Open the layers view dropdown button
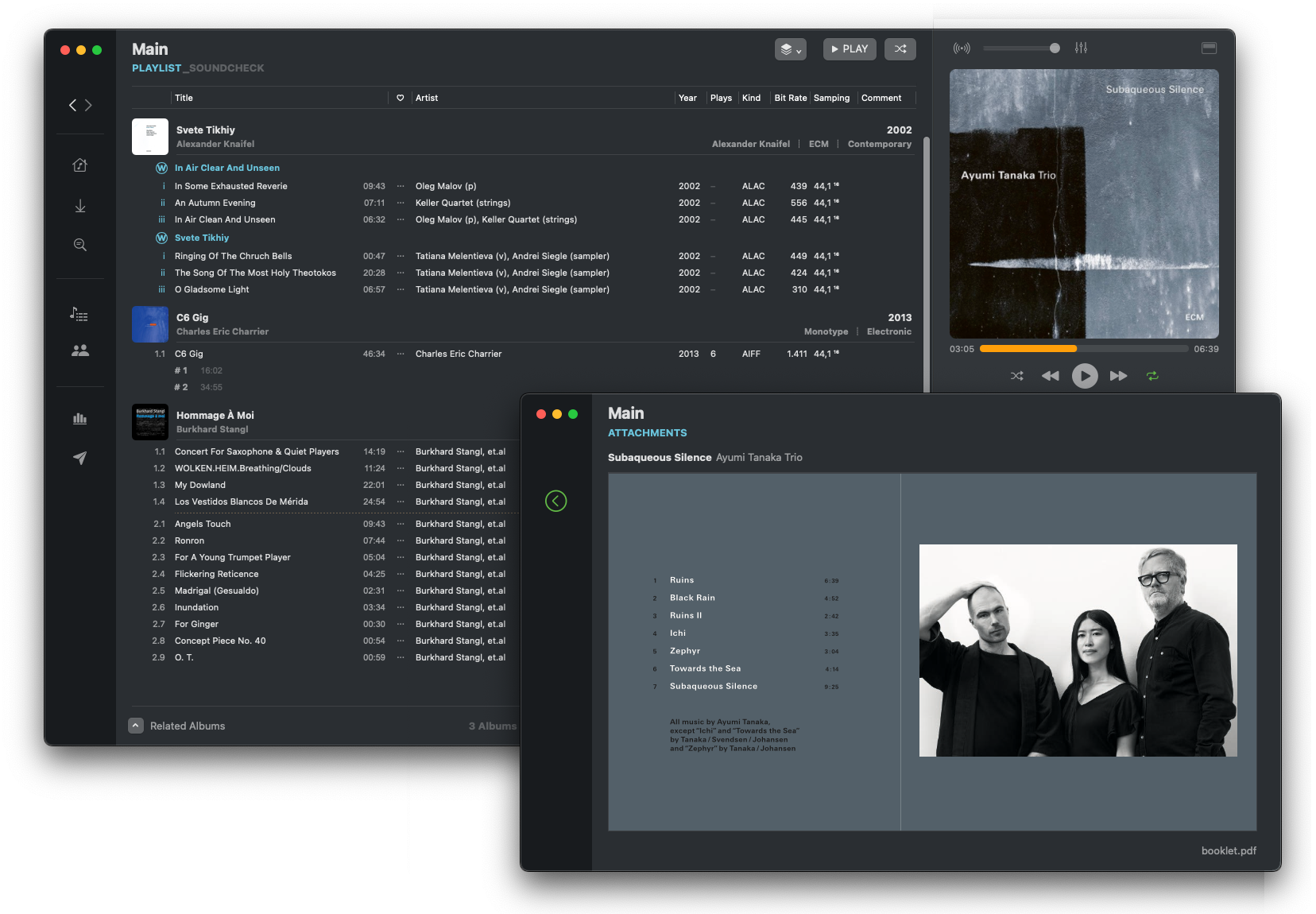The image size is (1316, 914). tap(790, 49)
